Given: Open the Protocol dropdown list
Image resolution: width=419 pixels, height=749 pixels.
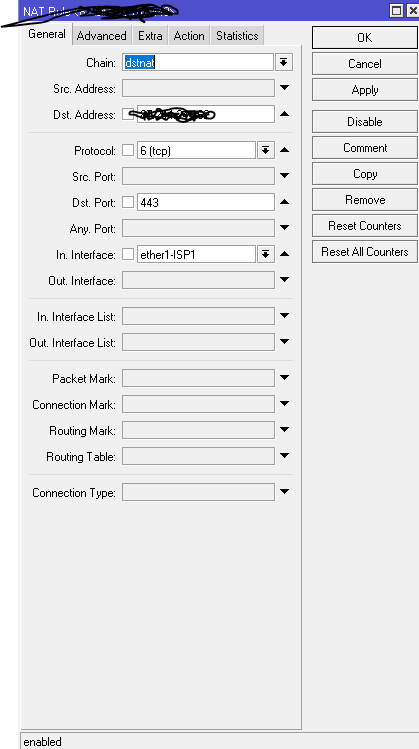Looking at the screenshot, I should [x=266, y=150].
